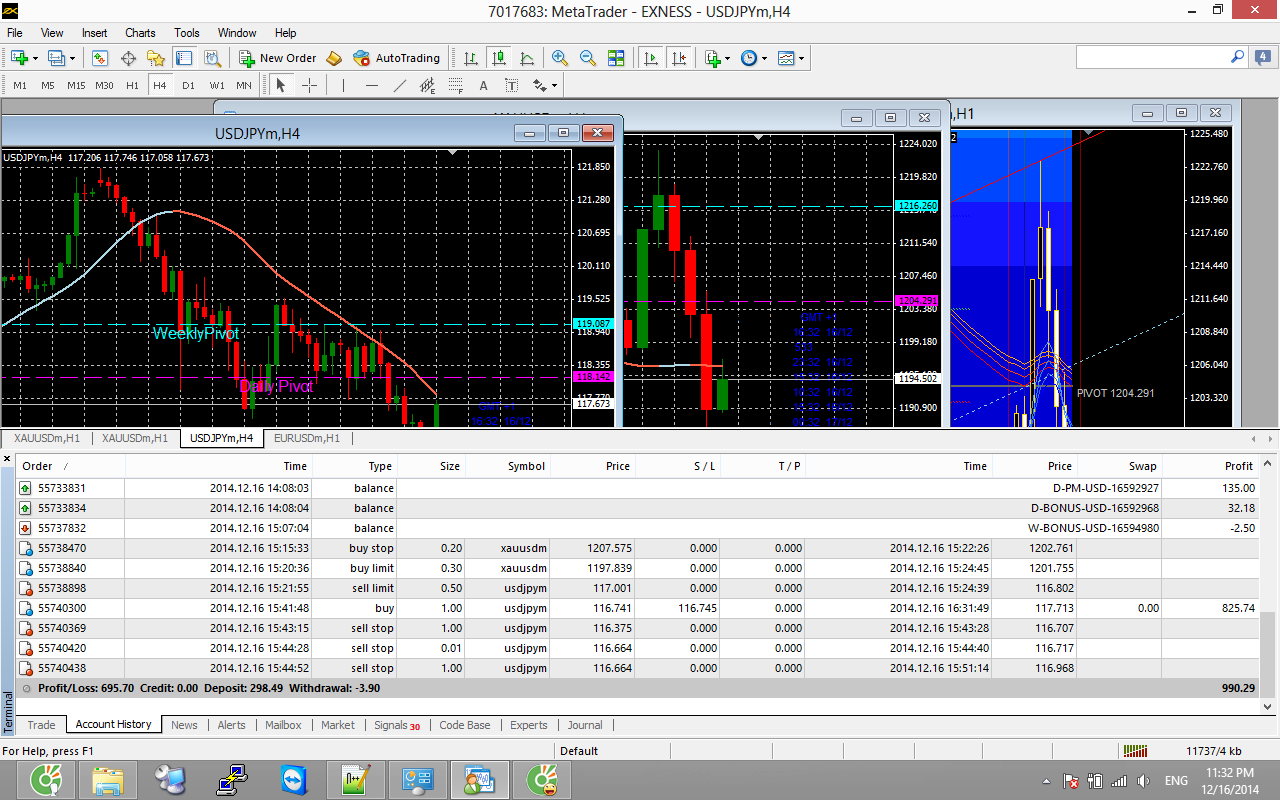
Task: Switch chart to line chart style
Action: click(527, 58)
